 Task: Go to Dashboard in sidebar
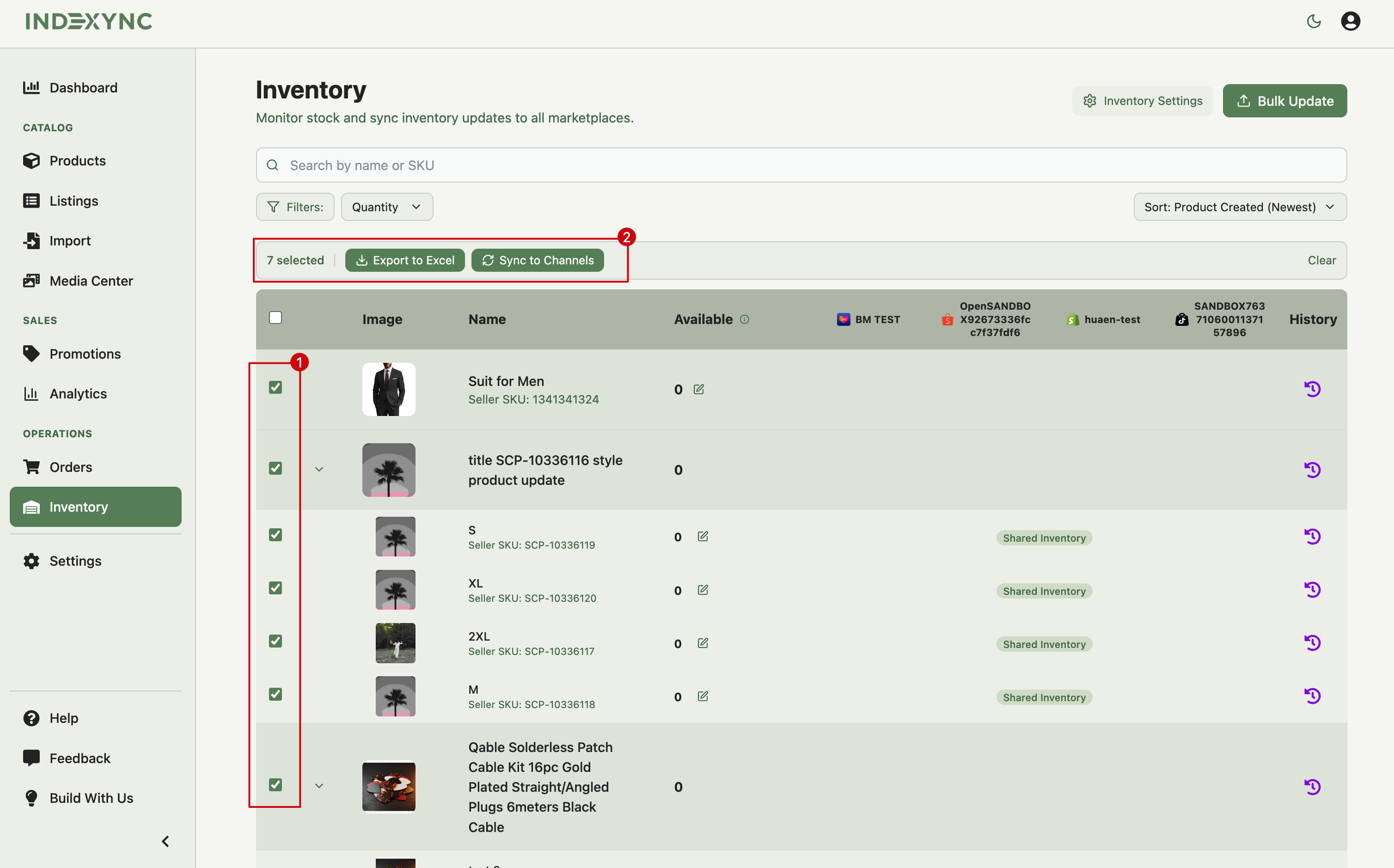[95, 88]
